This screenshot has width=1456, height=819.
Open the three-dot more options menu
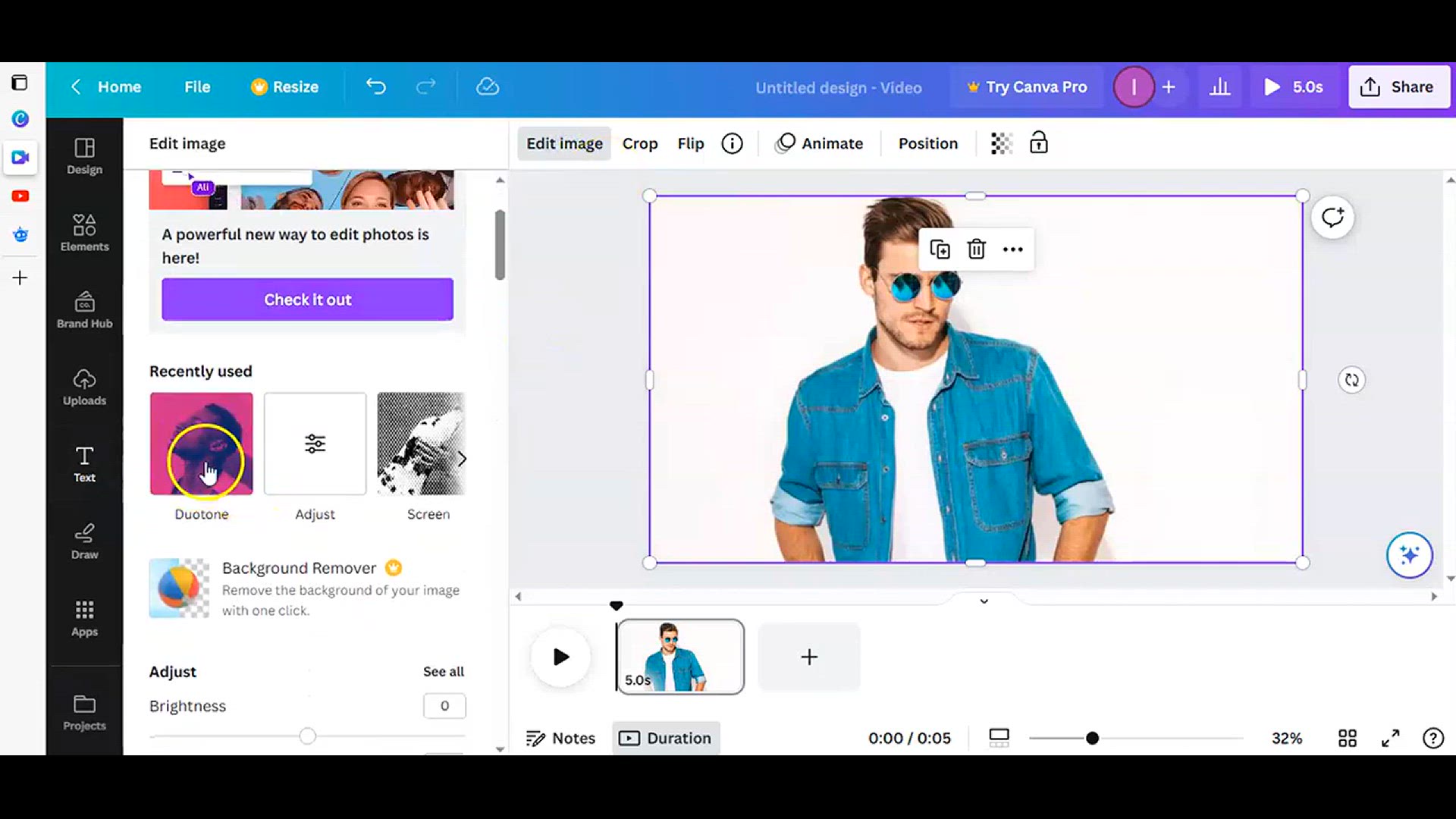click(1013, 249)
